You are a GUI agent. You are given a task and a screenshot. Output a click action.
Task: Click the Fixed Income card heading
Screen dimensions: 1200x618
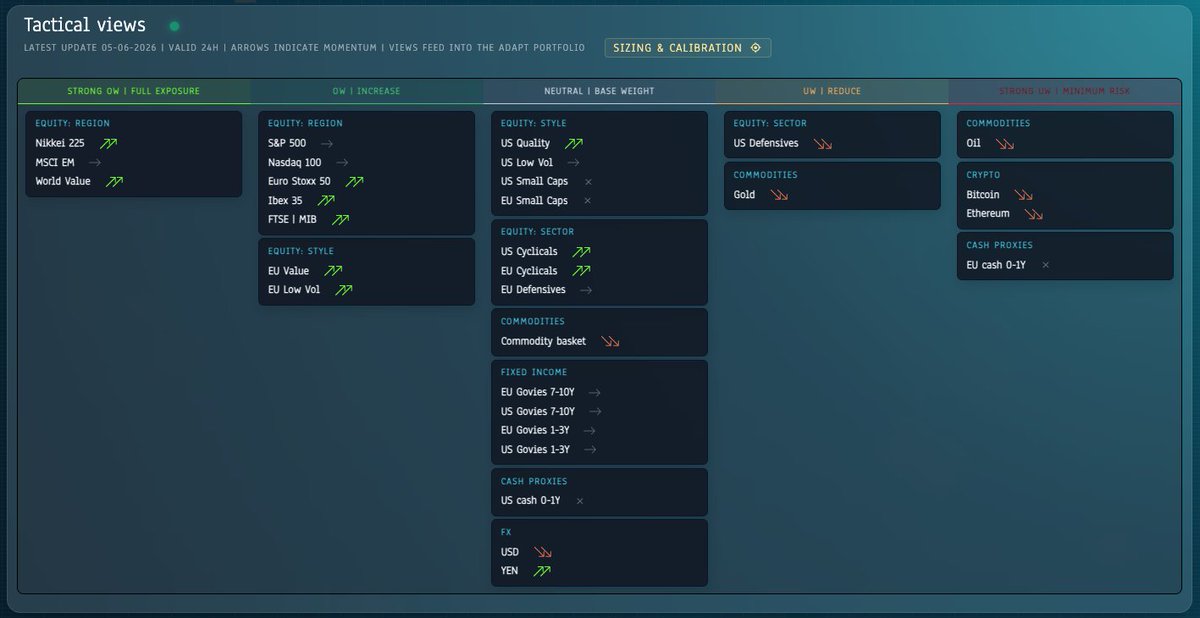click(x=534, y=372)
